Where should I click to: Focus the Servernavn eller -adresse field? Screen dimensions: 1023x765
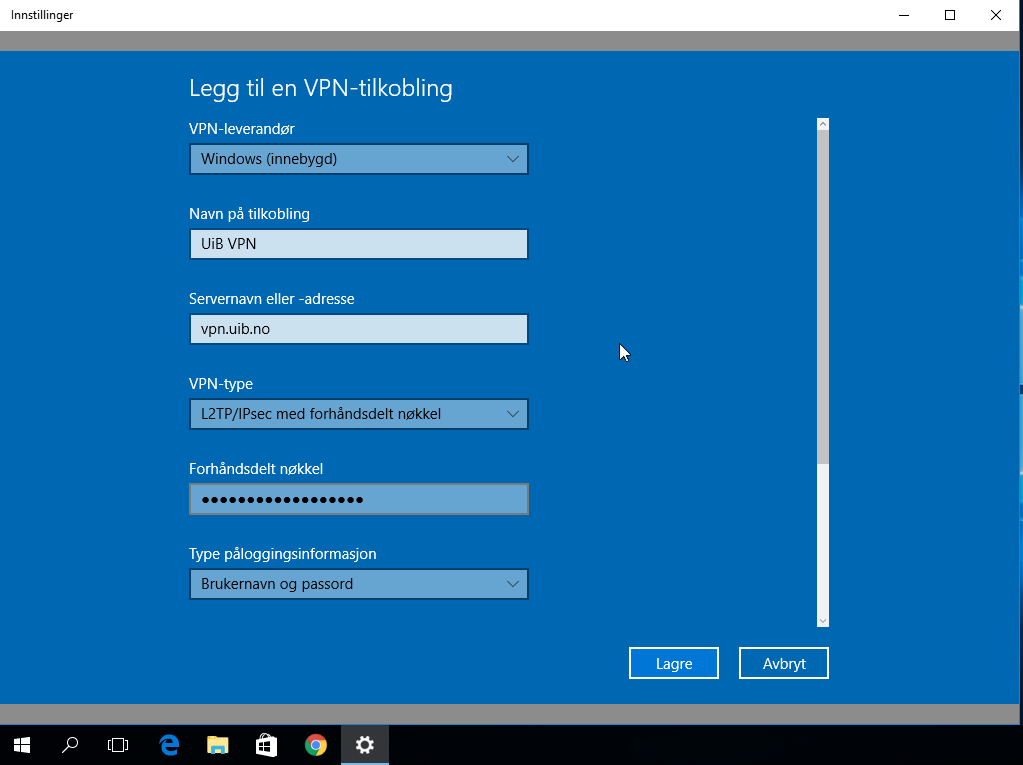pos(358,329)
